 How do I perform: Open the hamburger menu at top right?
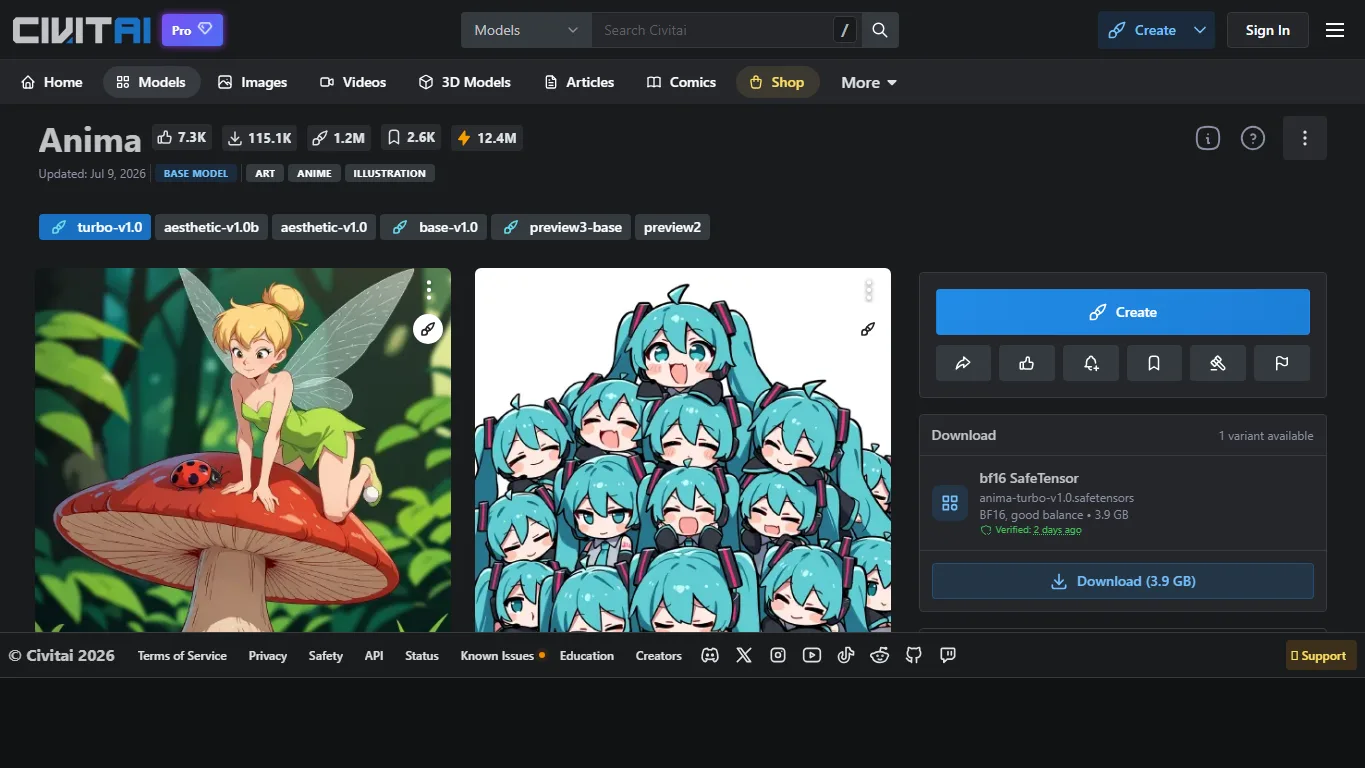1335,30
